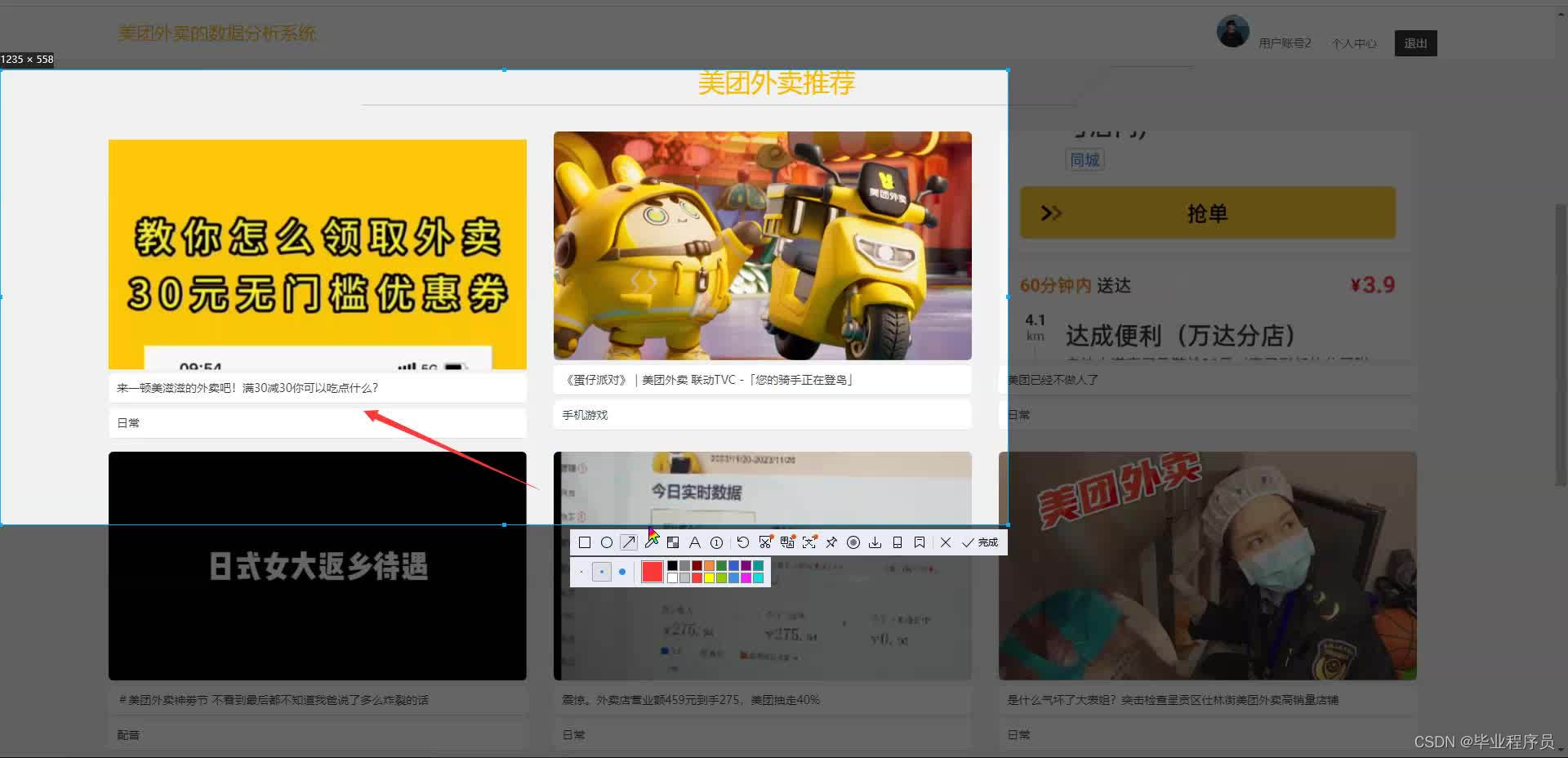Click title 美团已经不做人了
Viewport: 1568px width, 758px height.
tap(1053, 380)
